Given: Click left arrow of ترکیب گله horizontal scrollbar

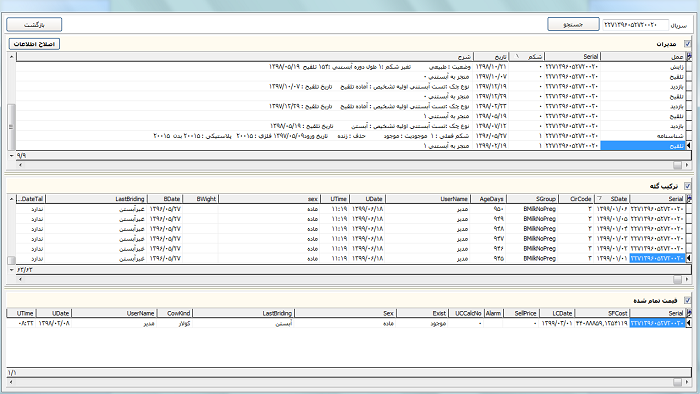Looking at the screenshot, I should 20,279.
